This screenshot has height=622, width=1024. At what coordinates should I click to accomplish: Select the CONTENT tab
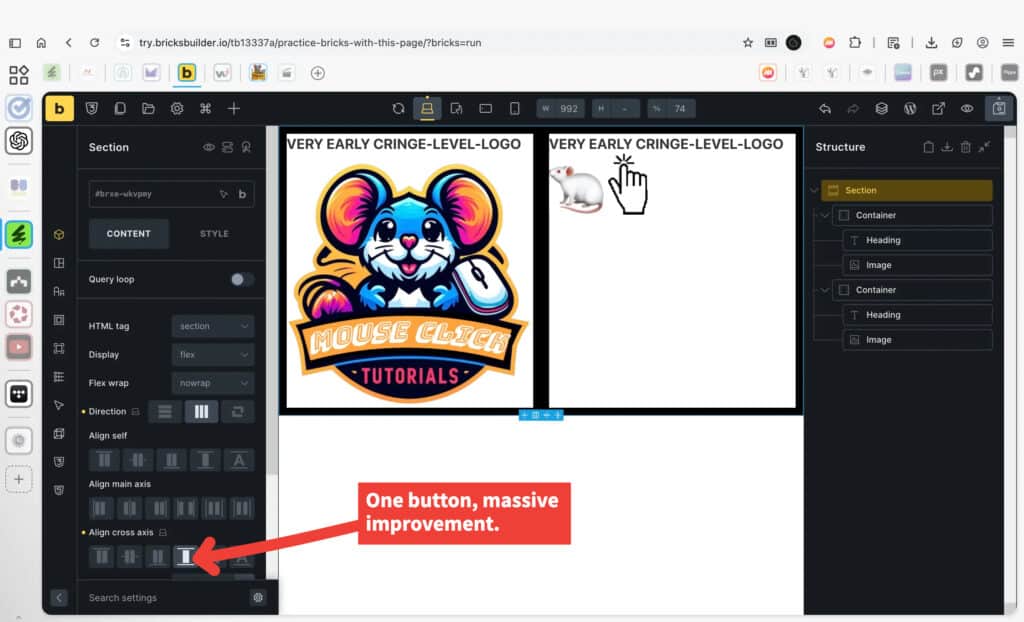pyautogui.click(x=129, y=234)
